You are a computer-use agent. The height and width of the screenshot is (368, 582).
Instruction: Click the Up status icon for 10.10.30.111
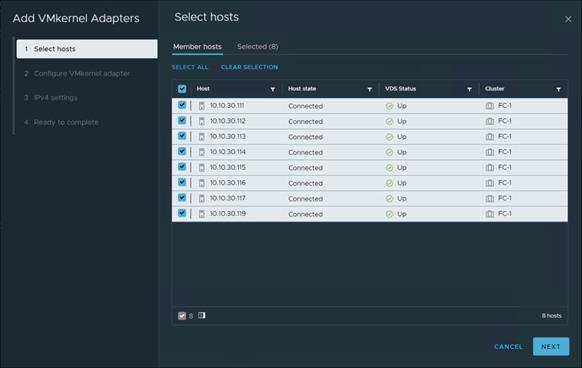[x=389, y=106]
